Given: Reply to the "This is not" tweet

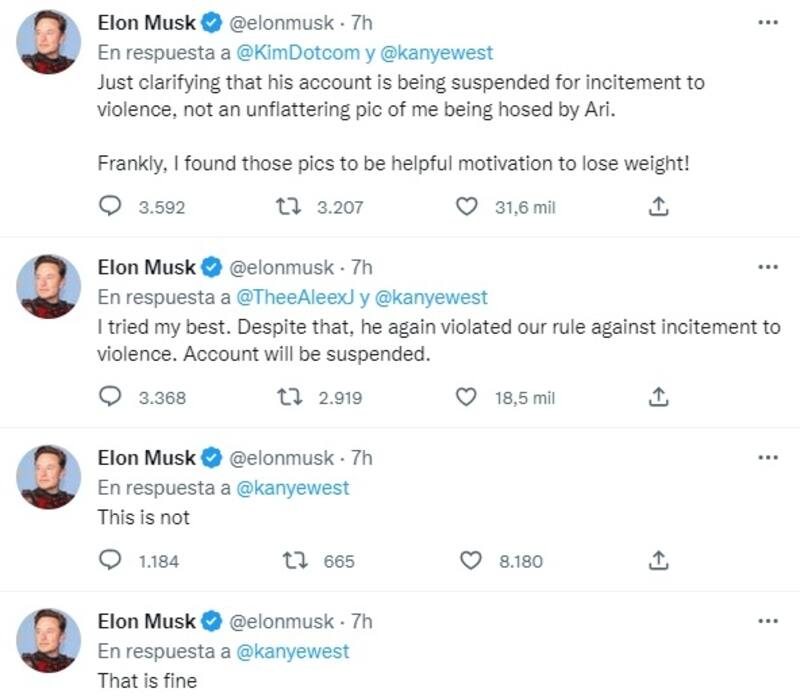Looking at the screenshot, I should coord(112,561).
